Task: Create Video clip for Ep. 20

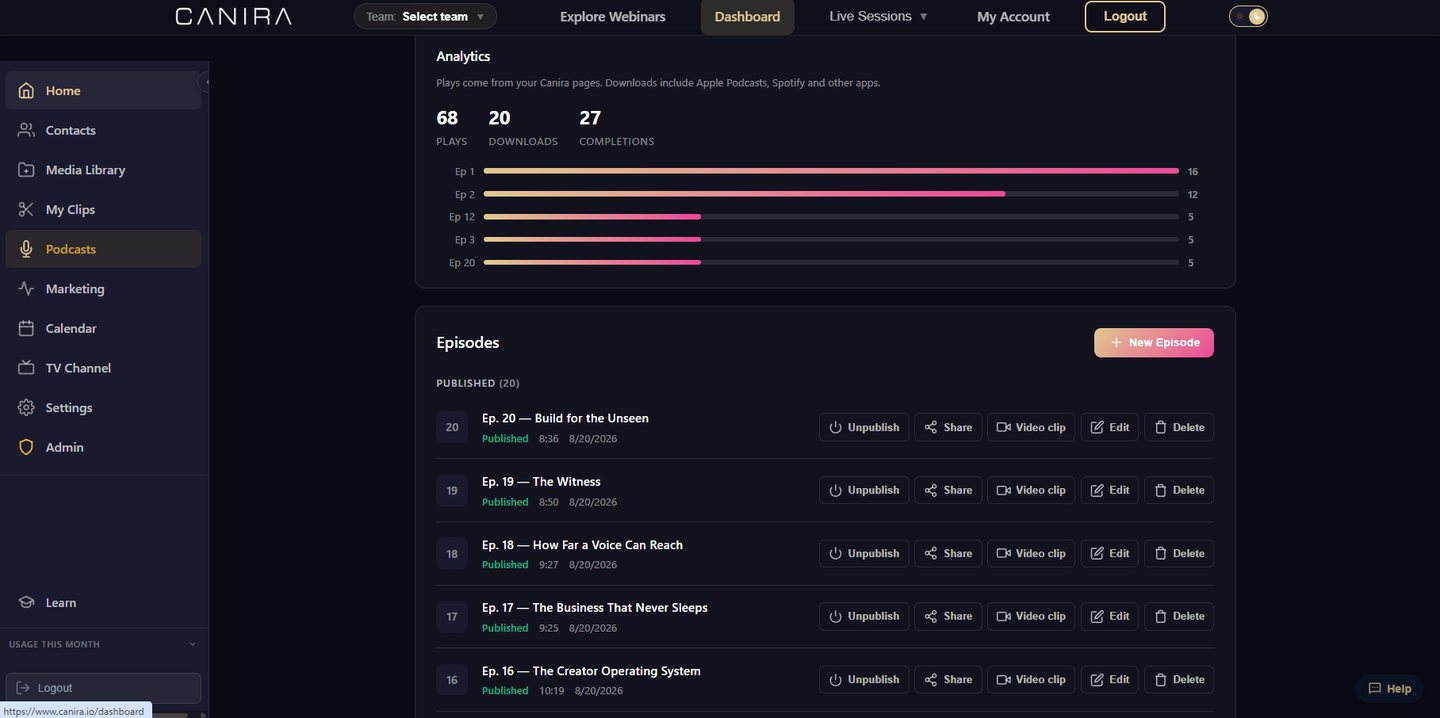Action: pos(1032,427)
